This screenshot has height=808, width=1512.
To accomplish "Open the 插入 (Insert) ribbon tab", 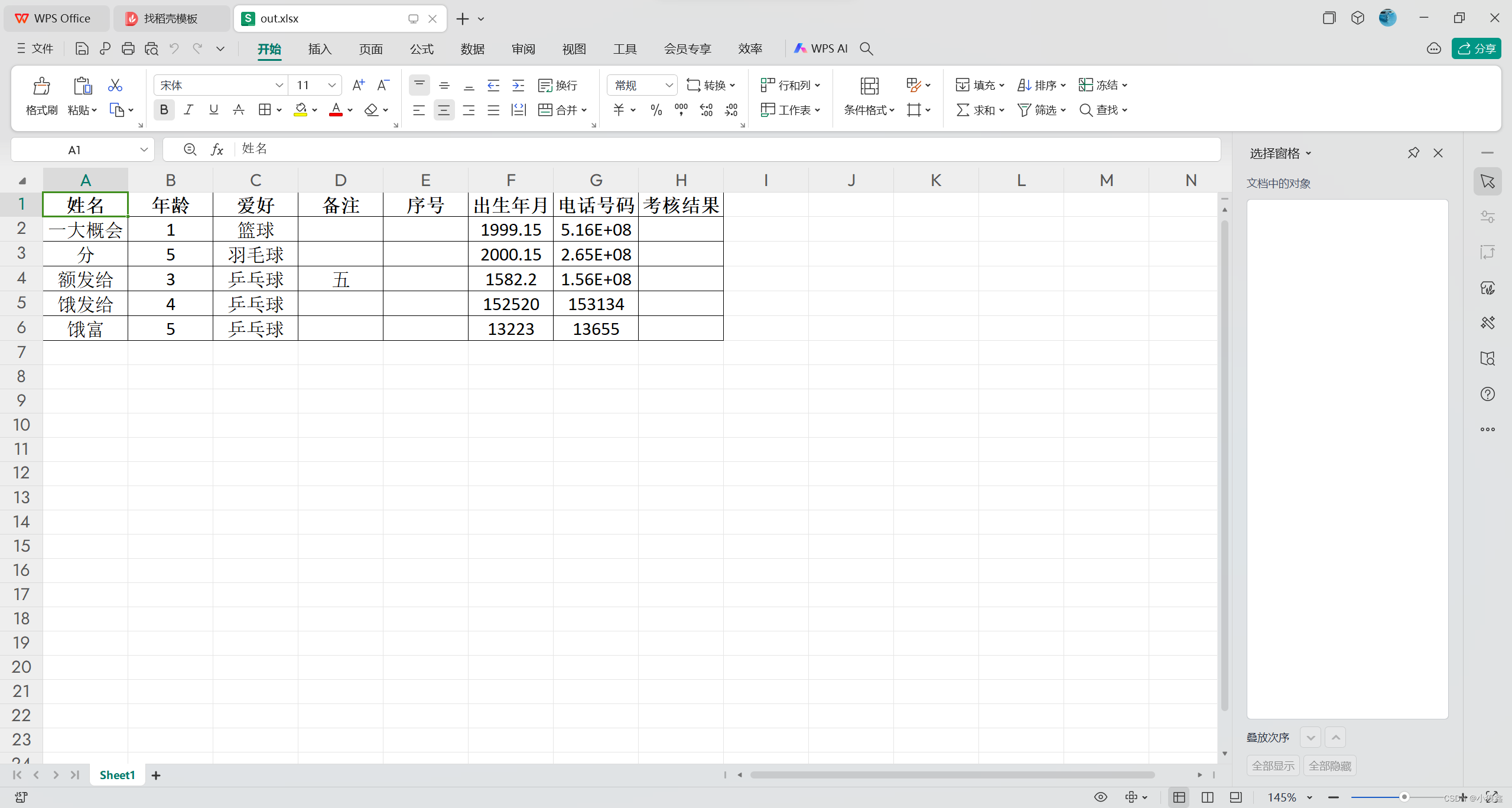I will pyautogui.click(x=320, y=49).
